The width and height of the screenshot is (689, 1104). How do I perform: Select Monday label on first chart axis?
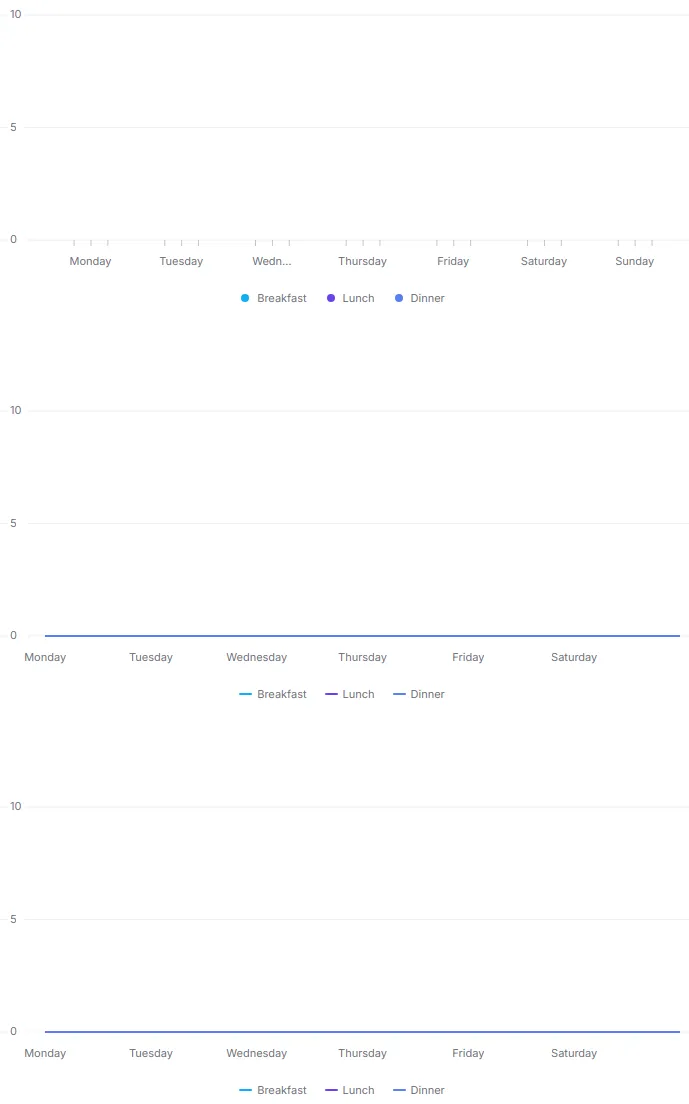[x=90, y=261]
